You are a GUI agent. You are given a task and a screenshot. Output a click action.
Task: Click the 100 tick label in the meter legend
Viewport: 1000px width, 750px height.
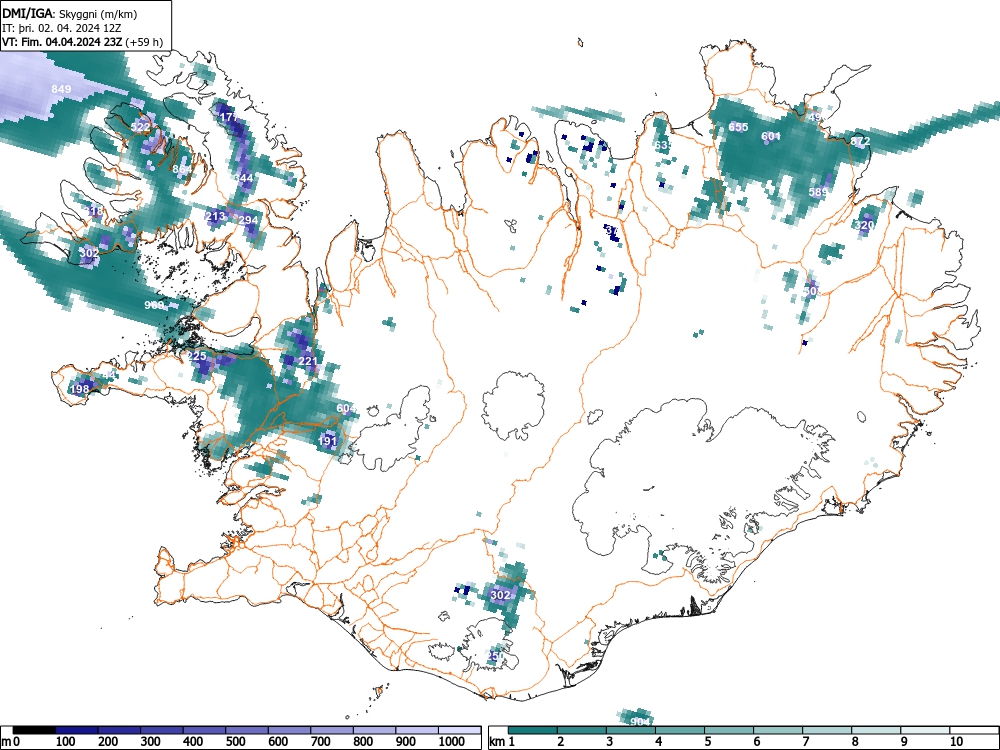tap(66, 742)
